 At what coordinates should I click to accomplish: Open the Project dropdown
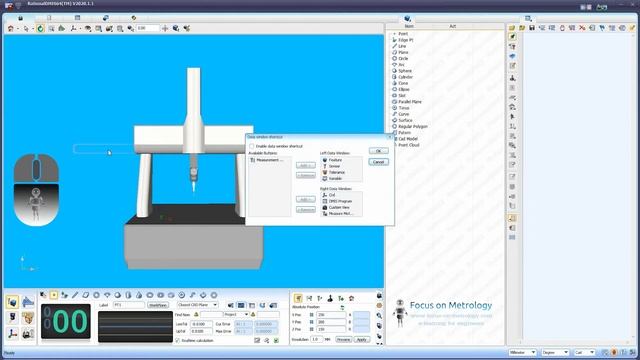(x=236, y=315)
